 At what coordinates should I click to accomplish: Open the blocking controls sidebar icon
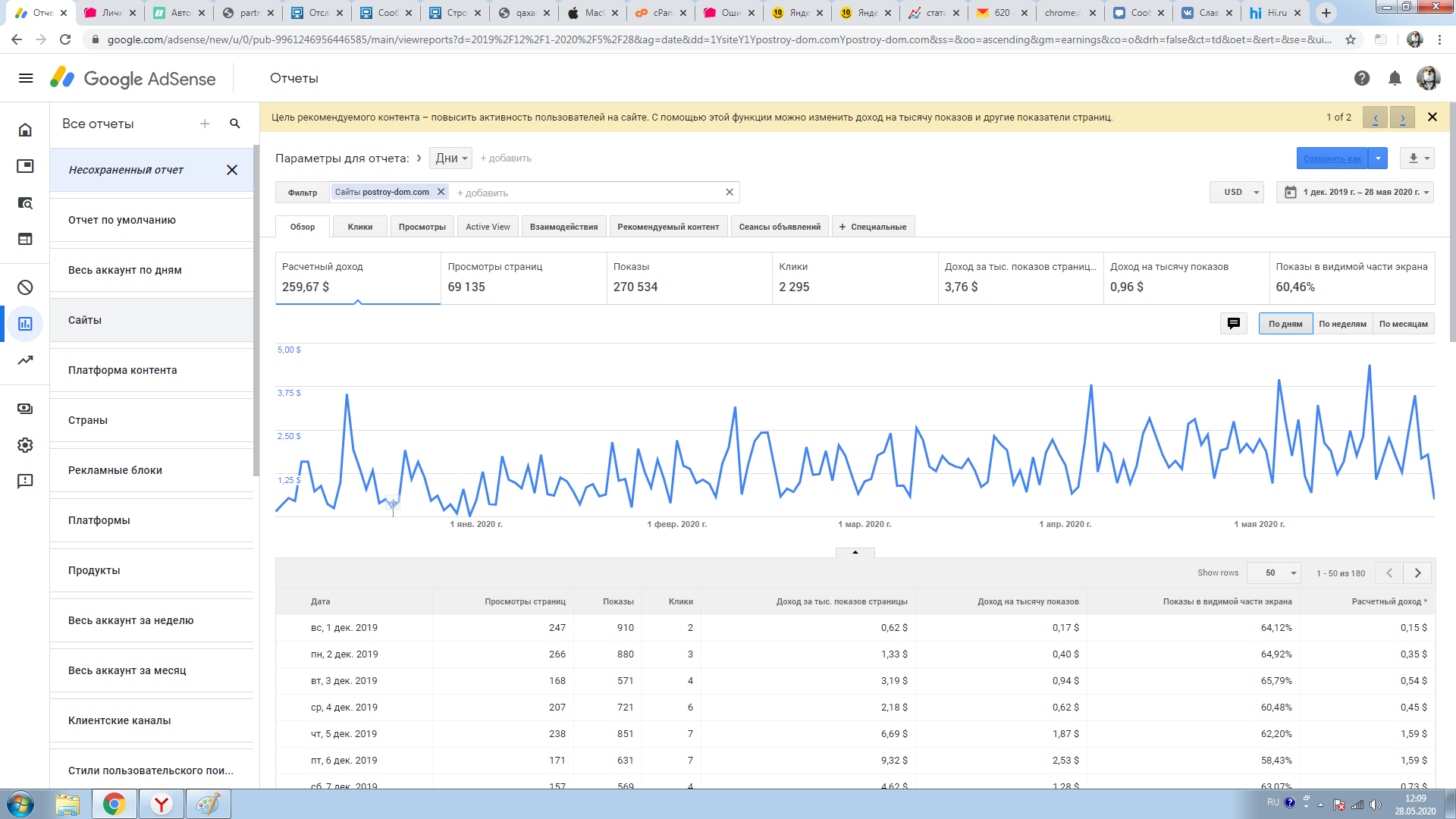click(25, 287)
